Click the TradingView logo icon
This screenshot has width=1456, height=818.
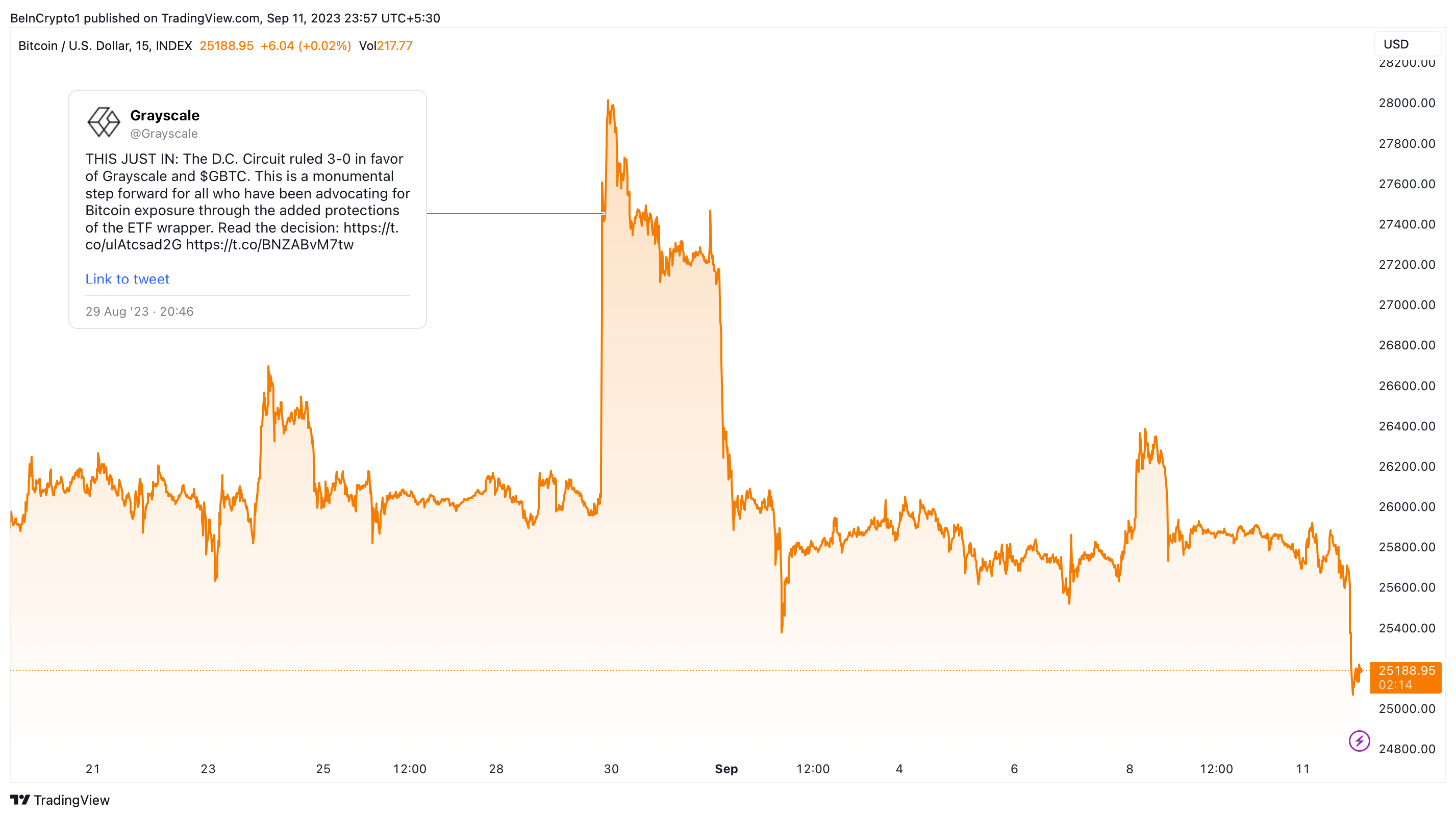coord(20,800)
